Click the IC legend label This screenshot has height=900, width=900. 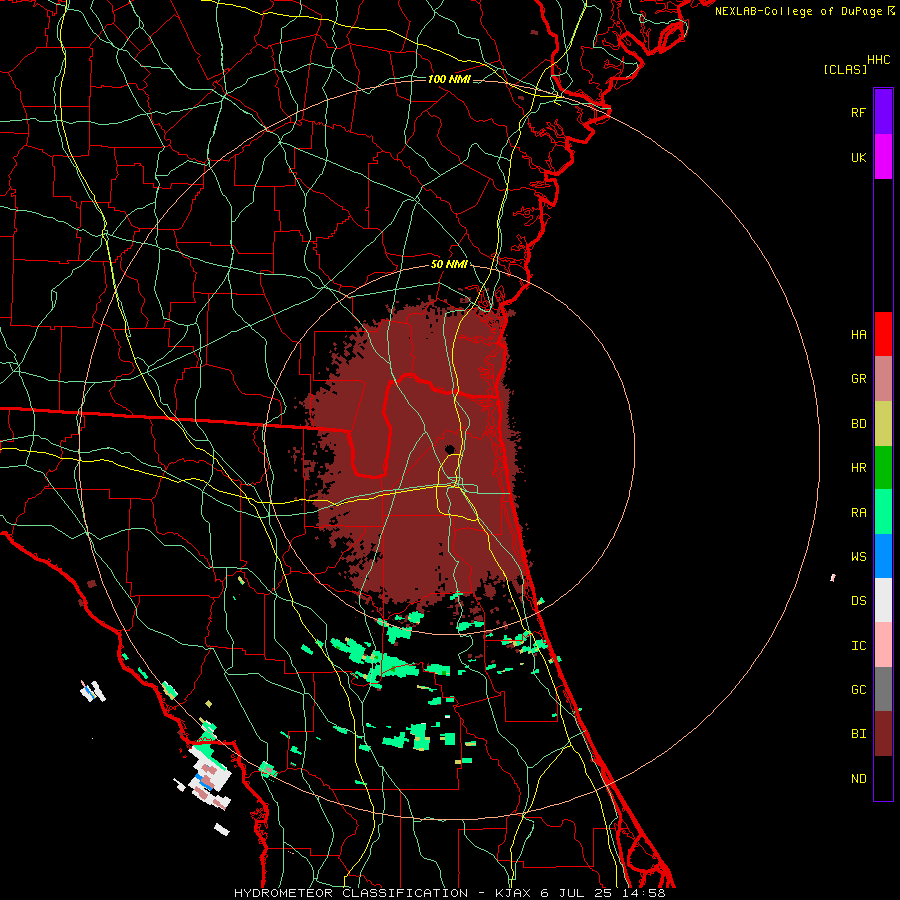coord(858,645)
